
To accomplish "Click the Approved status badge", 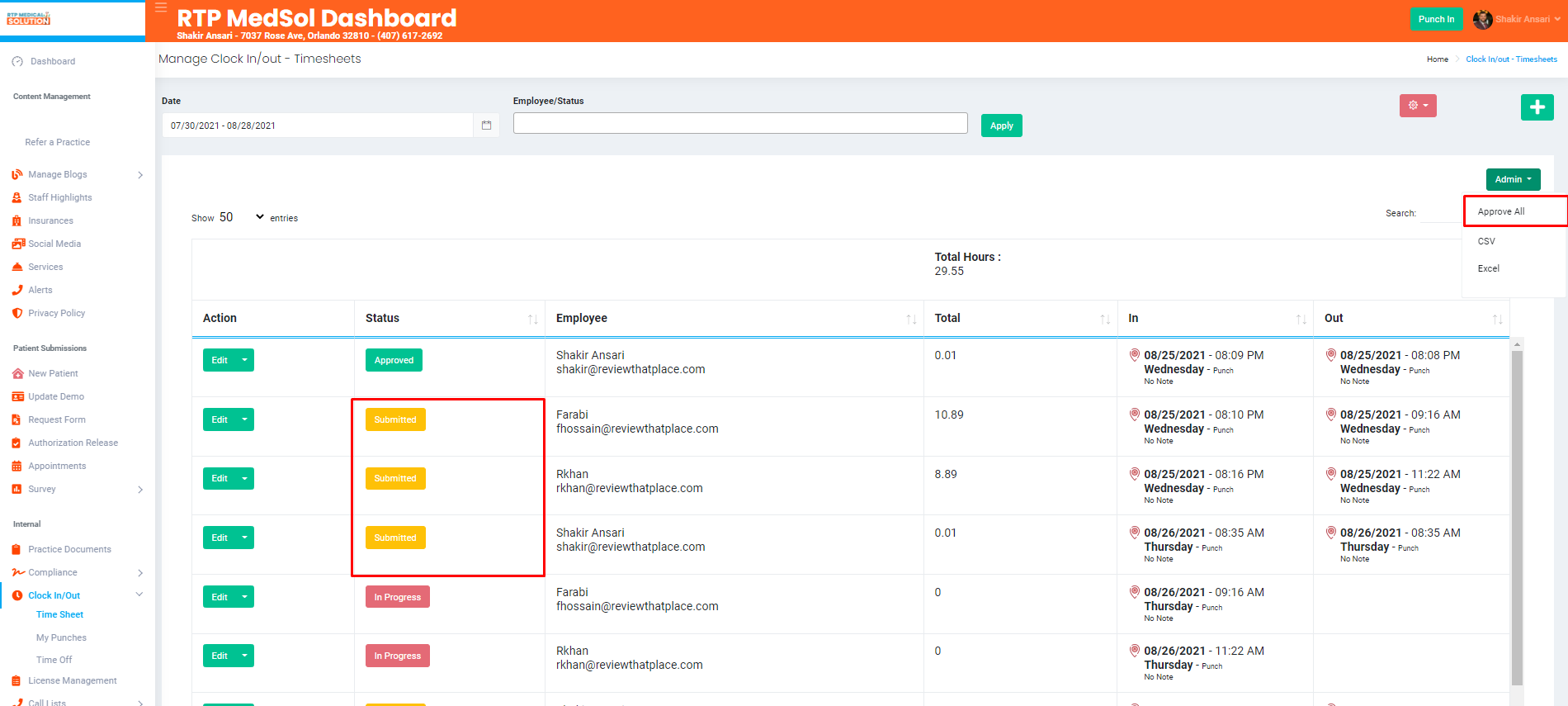I will pos(394,360).
